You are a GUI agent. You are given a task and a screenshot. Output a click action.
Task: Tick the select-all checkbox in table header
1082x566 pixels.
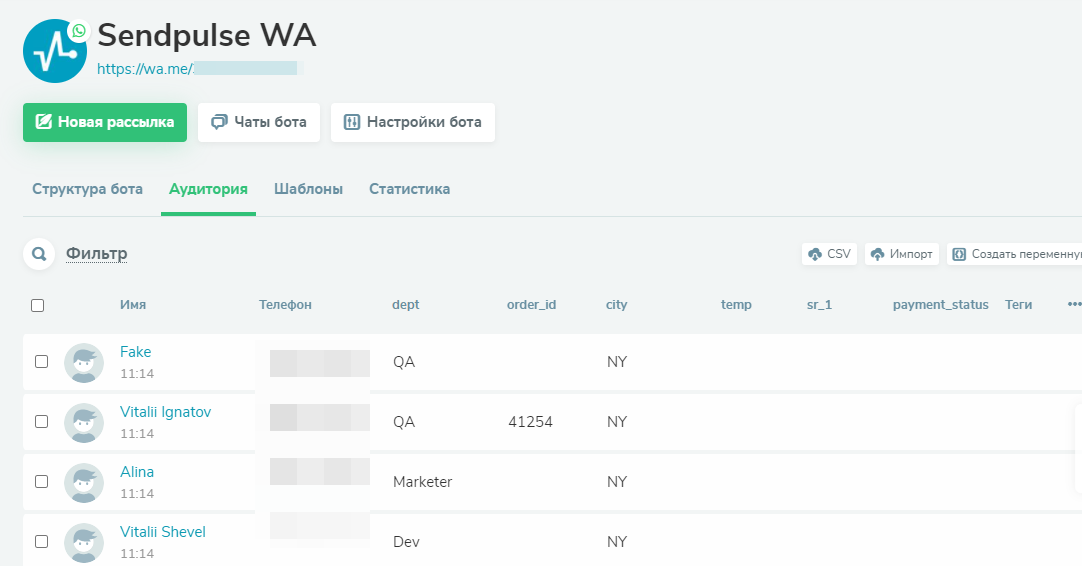[38, 305]
